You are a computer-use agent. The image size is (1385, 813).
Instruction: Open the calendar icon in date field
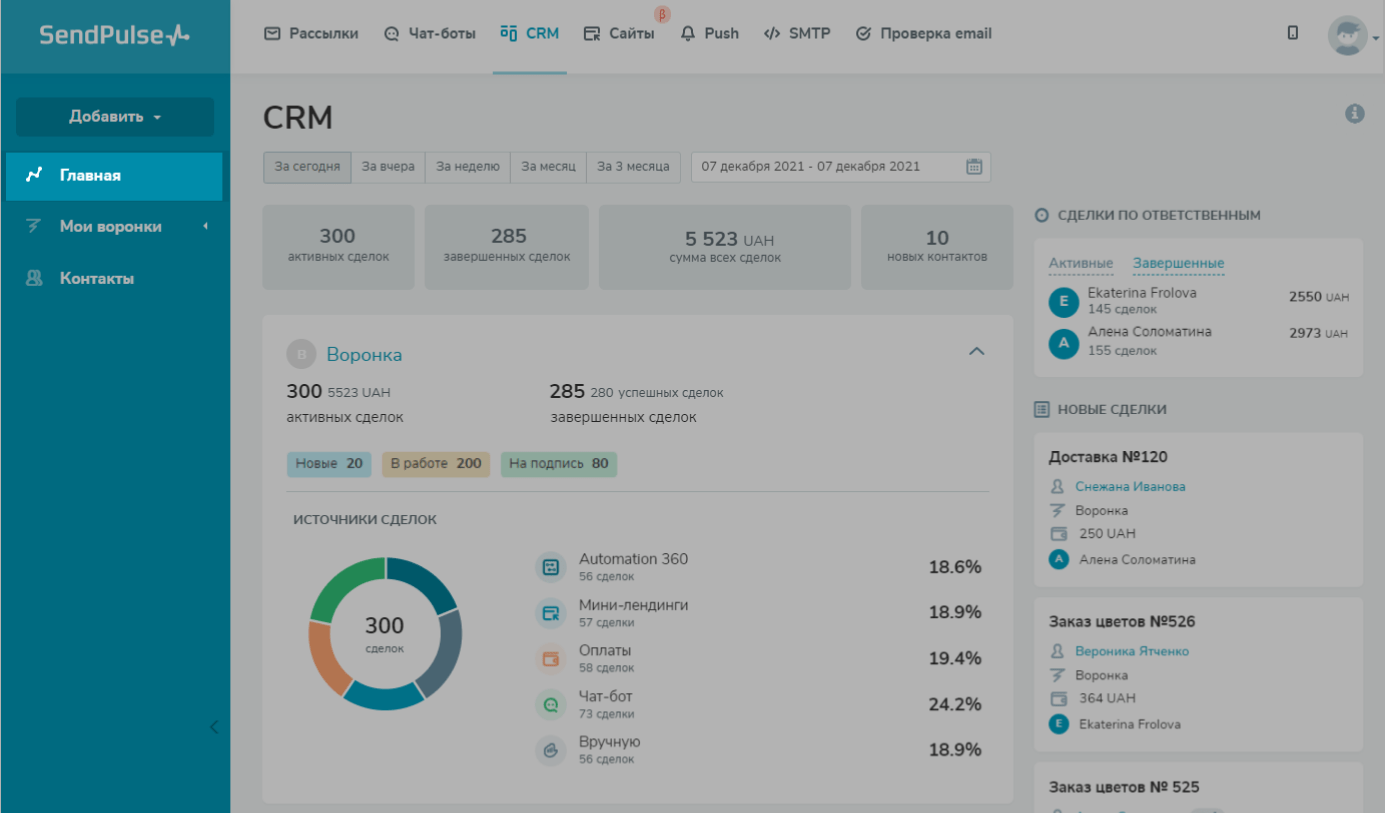pyautogui.click(x=974, y=167)
